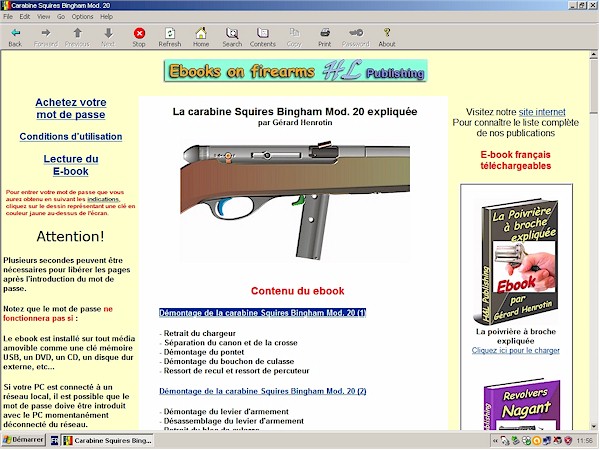600x450 pixels.
Task: Click 'Démontage du pontet' list line
Action: point(204,352)
